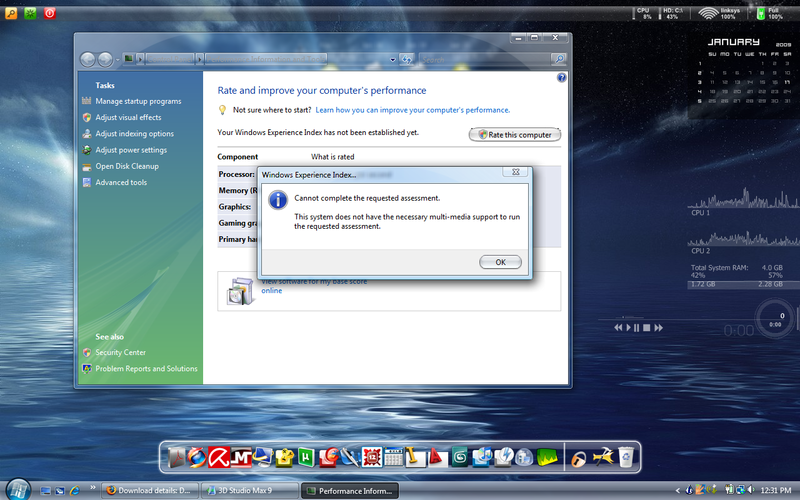Screen dimensions: 800x500
Task: Open Learn how to improve performance link
Action: tap(412, 110)
